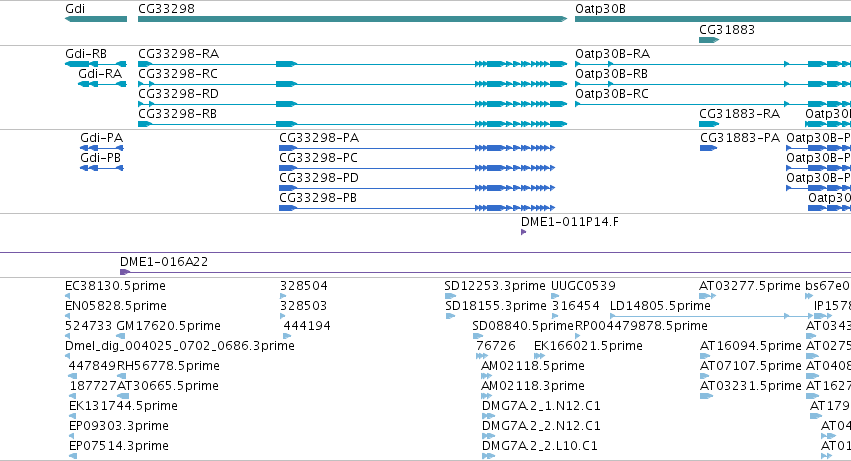This screenshot has width=851, height=461.
Task: Select the CG33298-RB transcript label
Action: coord(177,114)
